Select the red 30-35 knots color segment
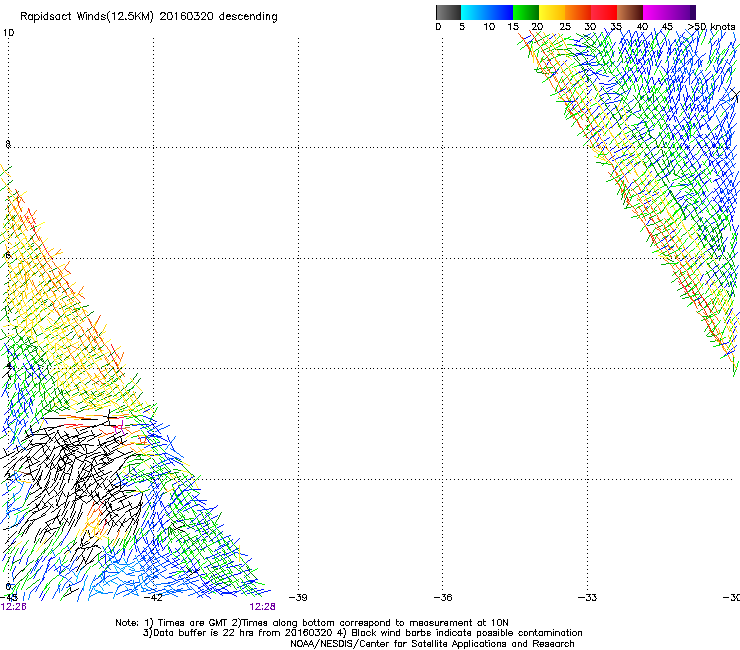This screenshot has height=650, width=740. tap(604, 12)
